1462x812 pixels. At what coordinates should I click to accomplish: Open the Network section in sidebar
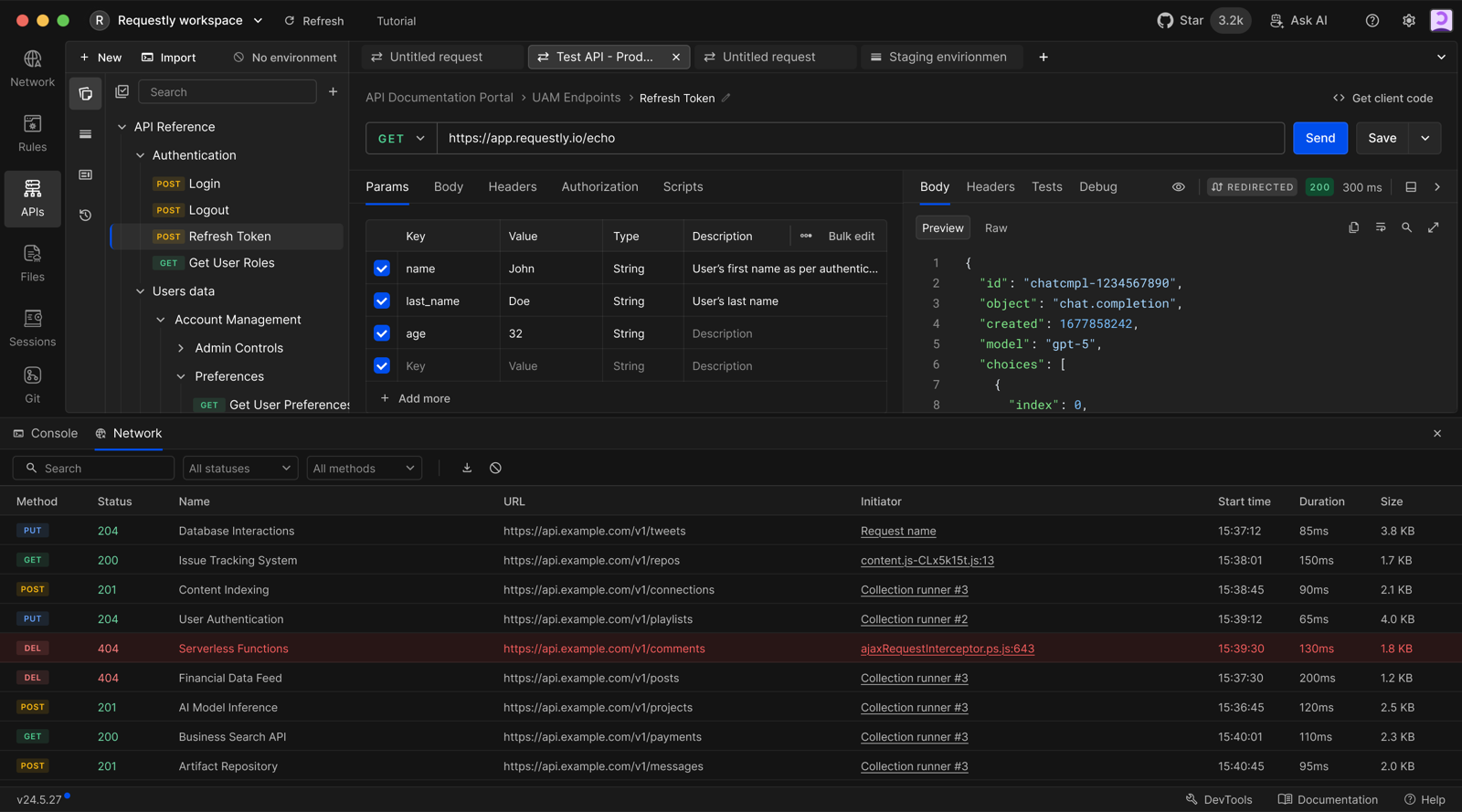(33, 69)
